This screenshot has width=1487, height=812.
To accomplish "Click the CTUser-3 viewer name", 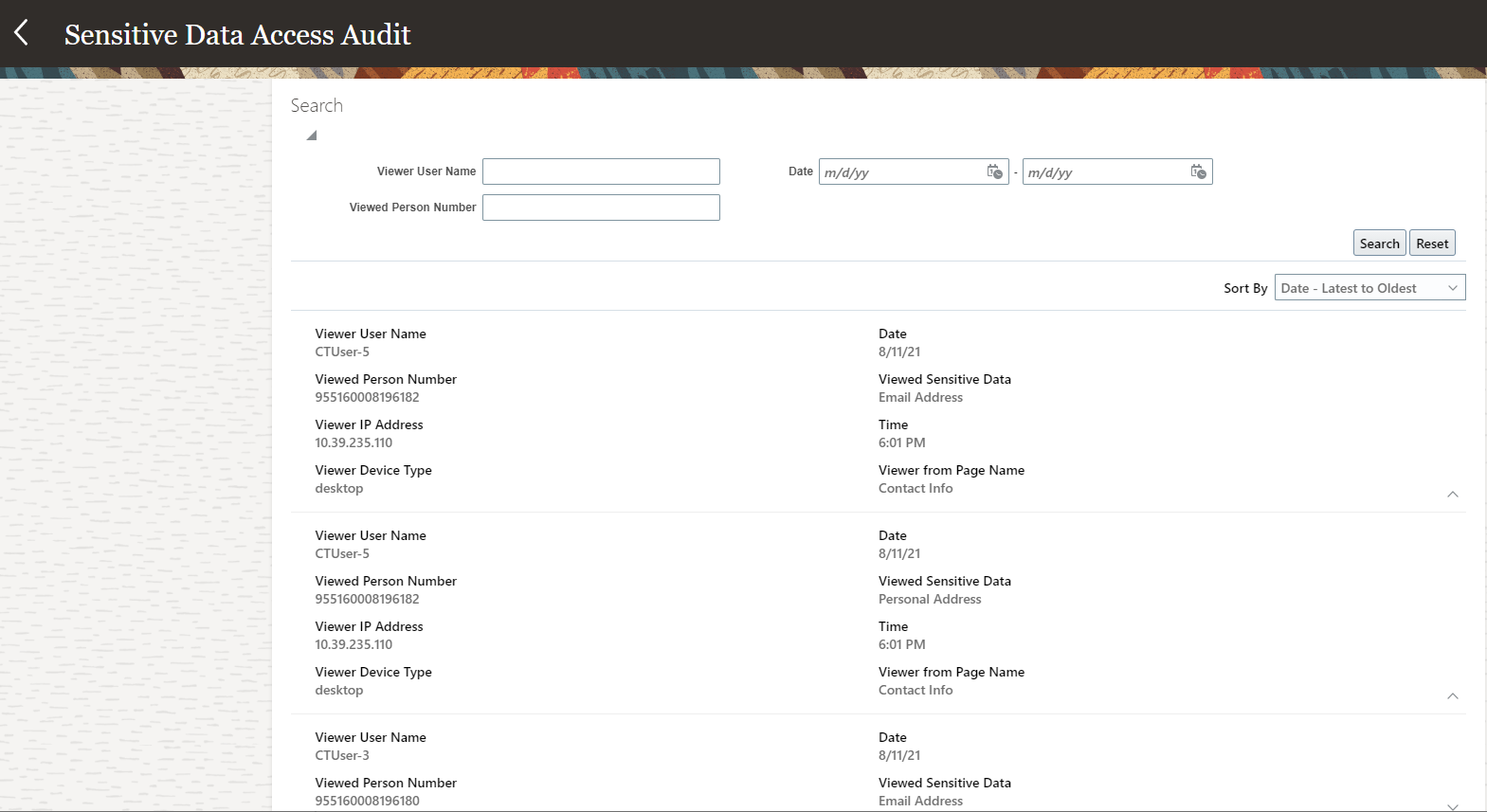I will (x=342, y=756).
